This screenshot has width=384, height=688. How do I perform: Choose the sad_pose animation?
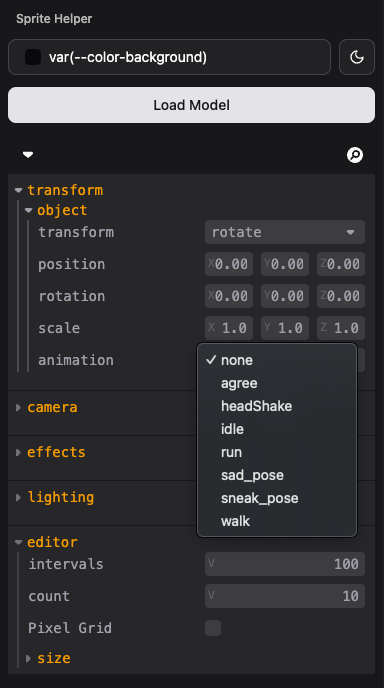[x=277, y=475]
